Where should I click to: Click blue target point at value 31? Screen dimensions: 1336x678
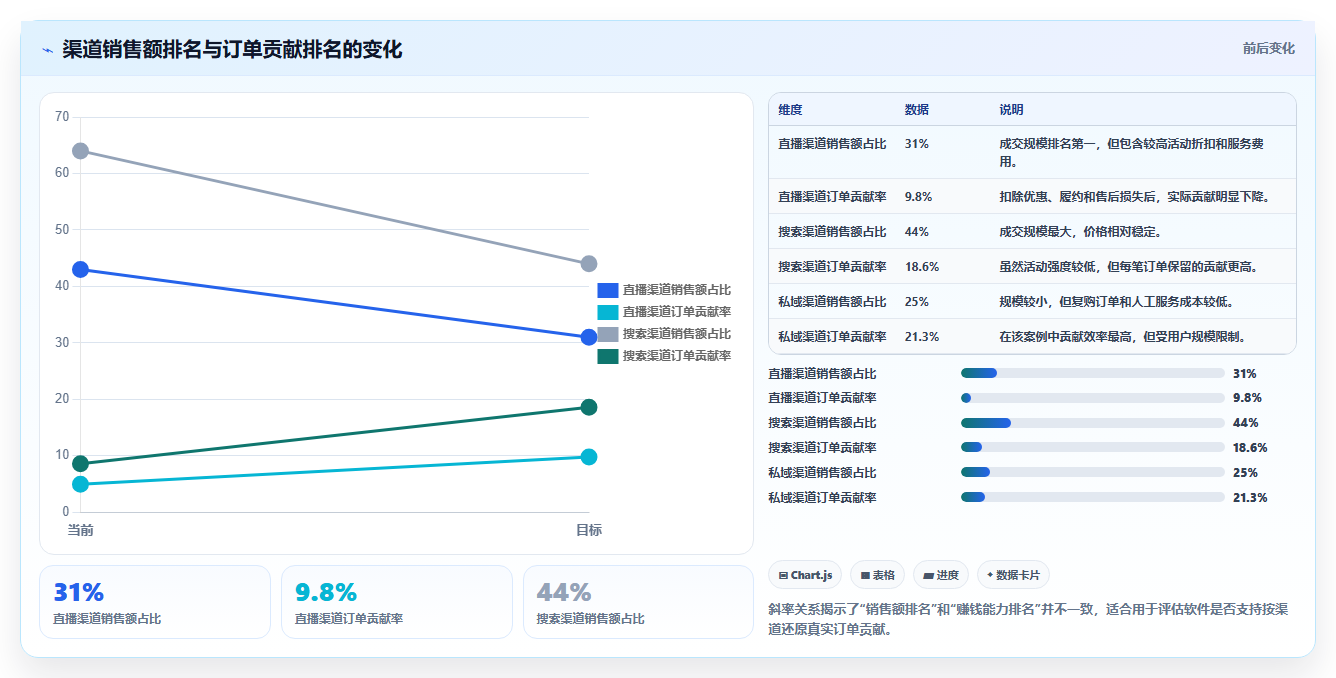tap(589, 338)
